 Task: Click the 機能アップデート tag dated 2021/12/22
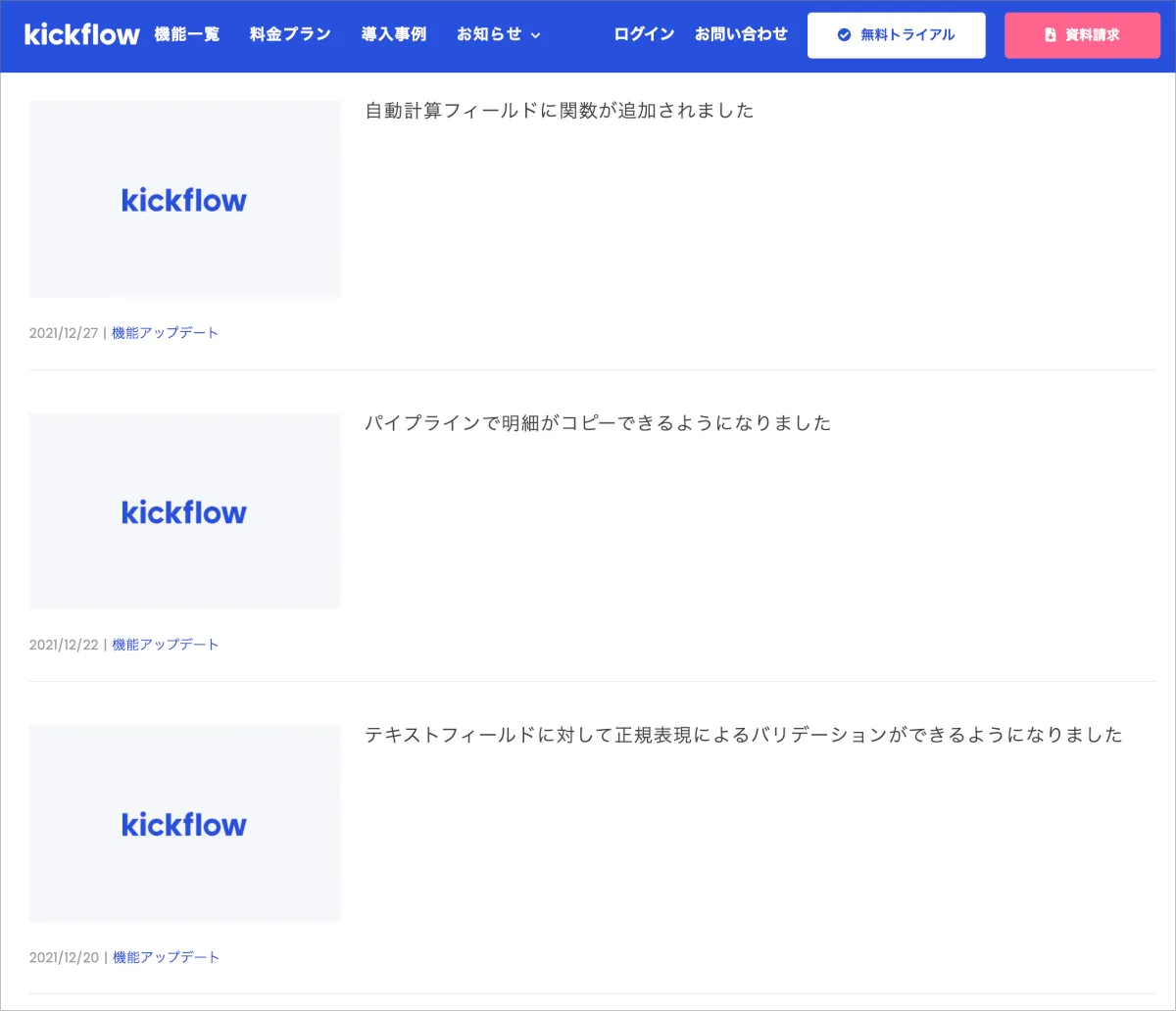166,645
